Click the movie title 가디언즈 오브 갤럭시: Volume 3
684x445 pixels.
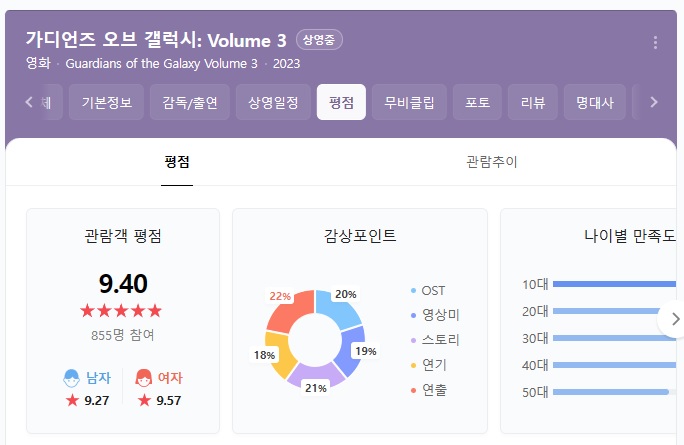pos(156,40)
